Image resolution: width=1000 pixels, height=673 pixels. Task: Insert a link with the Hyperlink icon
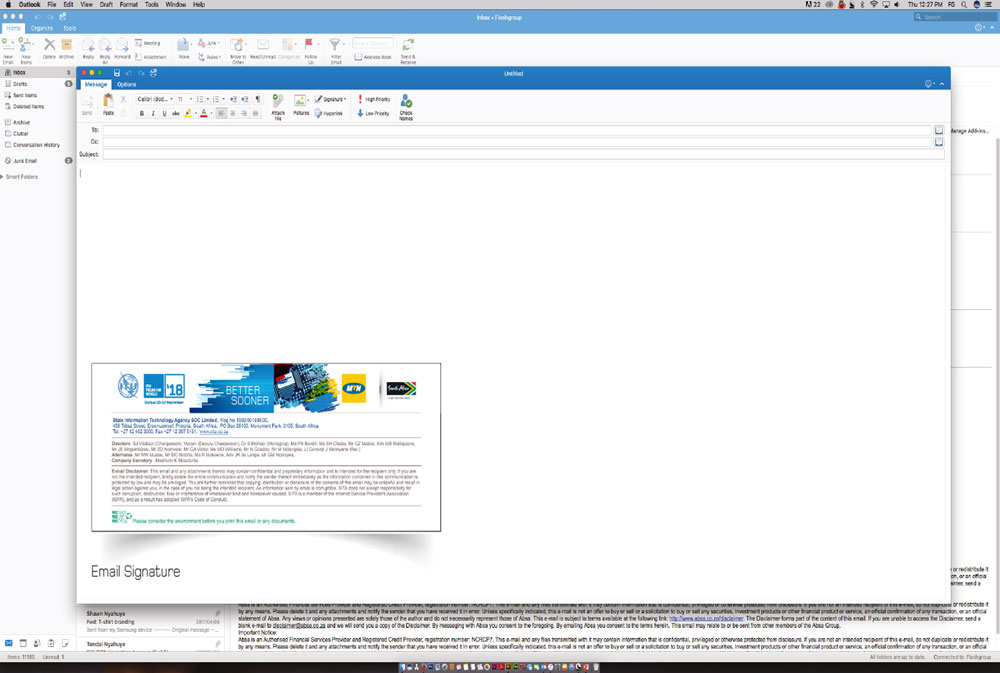(x=329, y=114)
